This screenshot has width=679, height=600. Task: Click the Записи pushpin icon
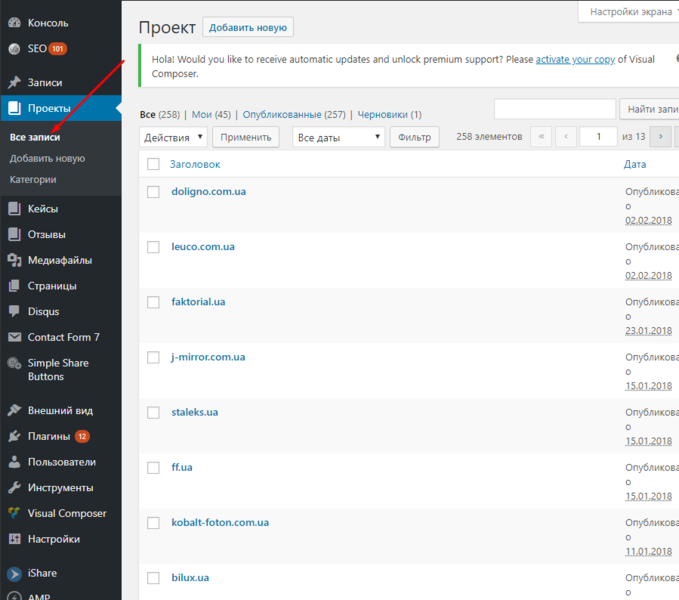pyautogui.click(x=14, y=82)
